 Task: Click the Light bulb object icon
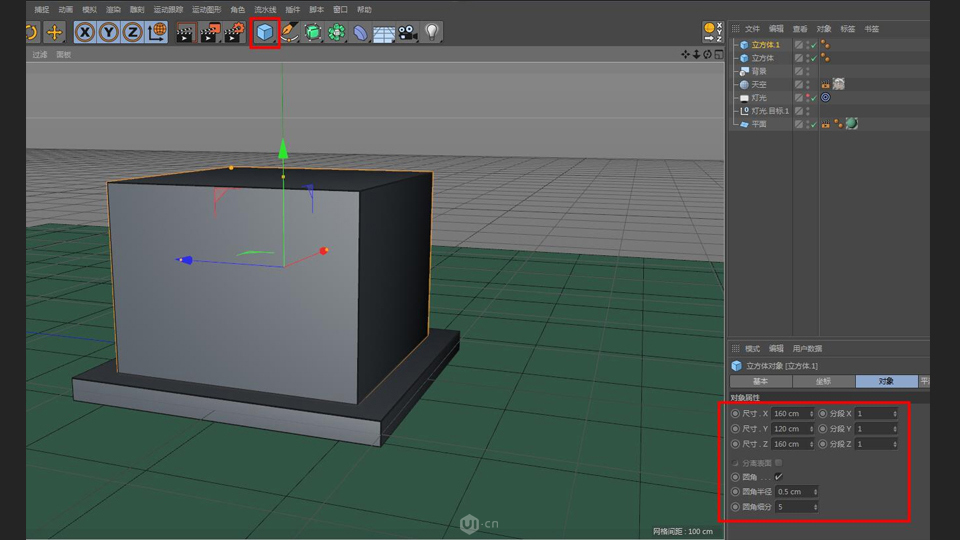431,33
